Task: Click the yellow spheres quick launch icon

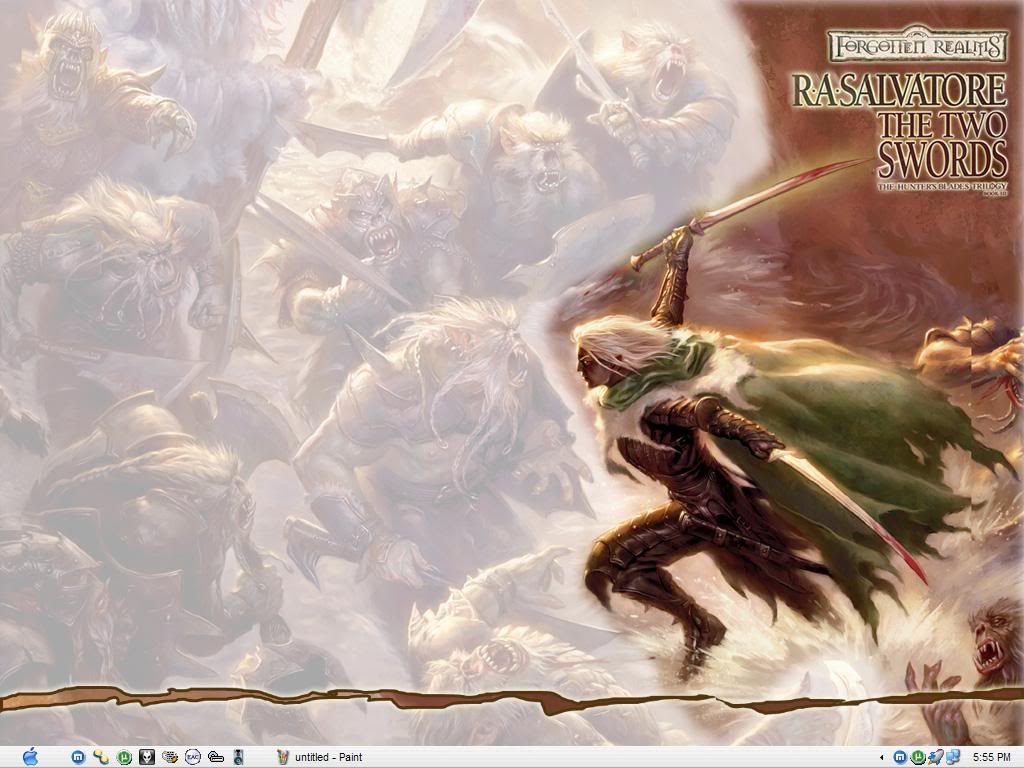Action: point(101,757)
